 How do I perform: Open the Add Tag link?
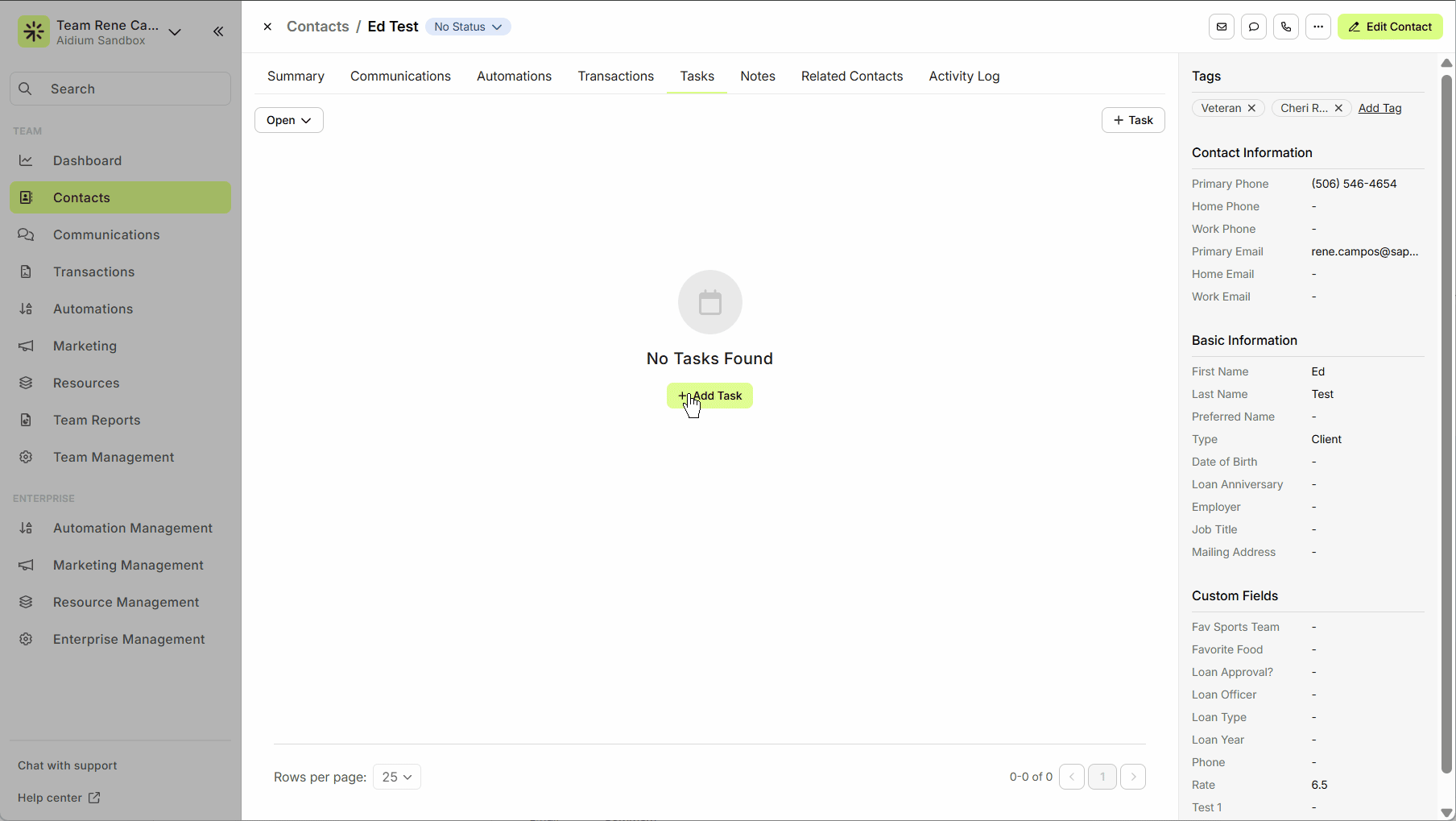click(1379, 108)
